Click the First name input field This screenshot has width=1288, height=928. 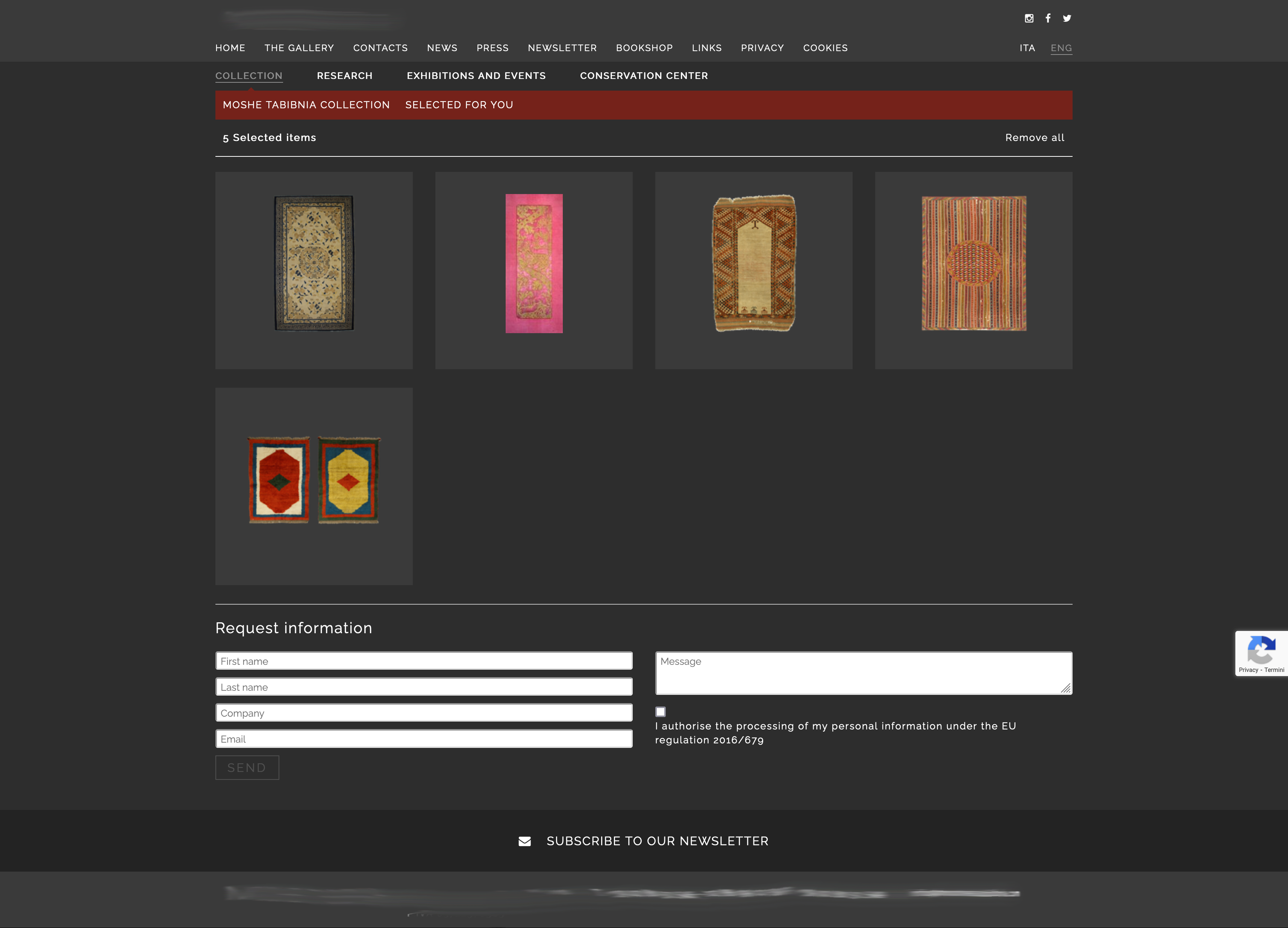coord(424,661)
